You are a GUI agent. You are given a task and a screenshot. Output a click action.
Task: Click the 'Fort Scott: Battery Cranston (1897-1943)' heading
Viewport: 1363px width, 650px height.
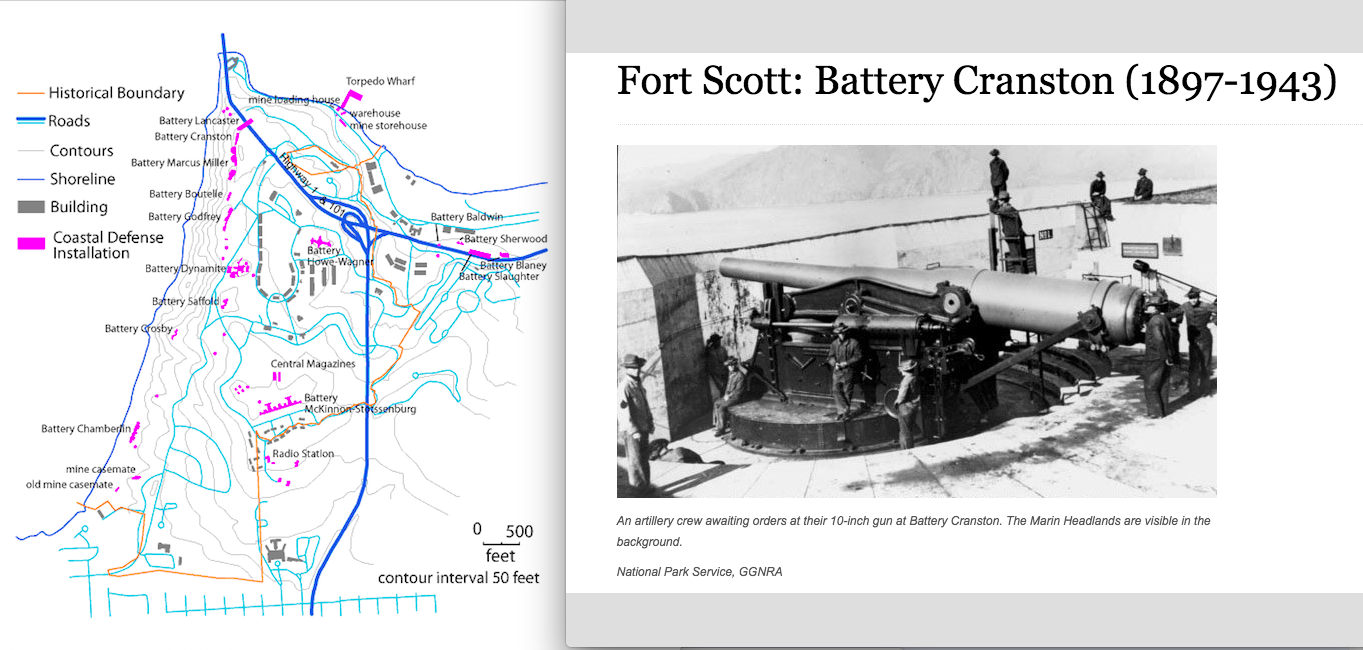976,81
